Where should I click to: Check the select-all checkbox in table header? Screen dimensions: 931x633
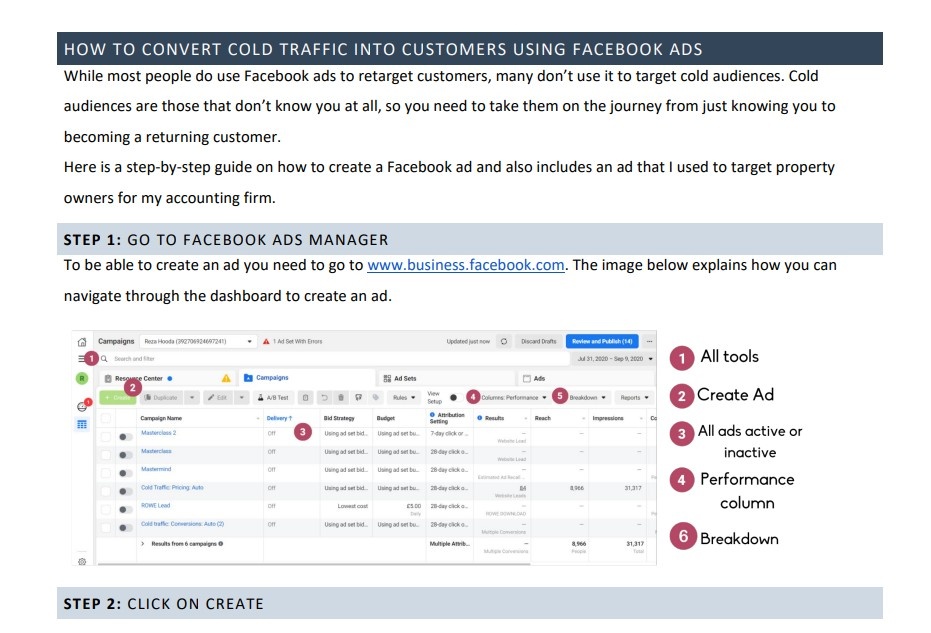click(x=106, y=418)
